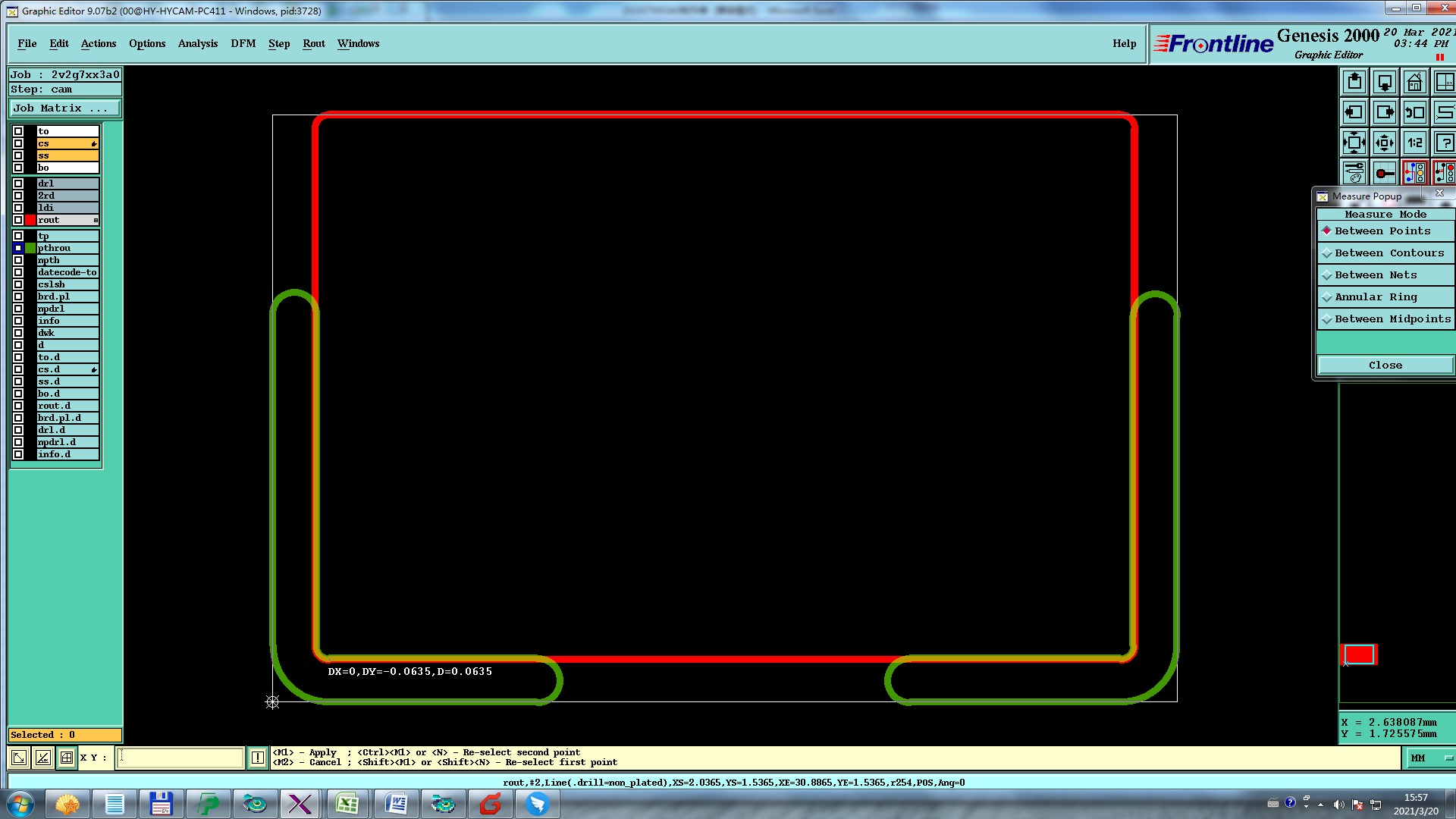Click the zoom-out shrink view icon

pos(1385,143)
